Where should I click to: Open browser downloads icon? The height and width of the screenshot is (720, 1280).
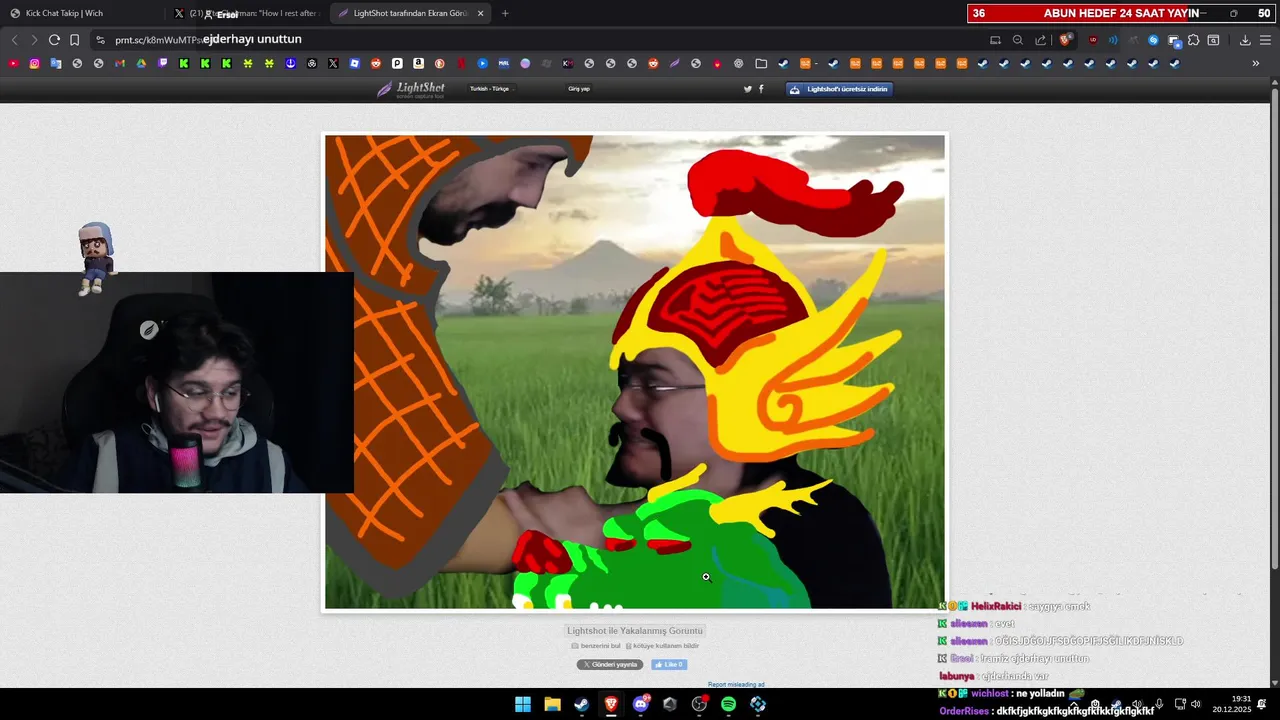tap(1245, 40)
